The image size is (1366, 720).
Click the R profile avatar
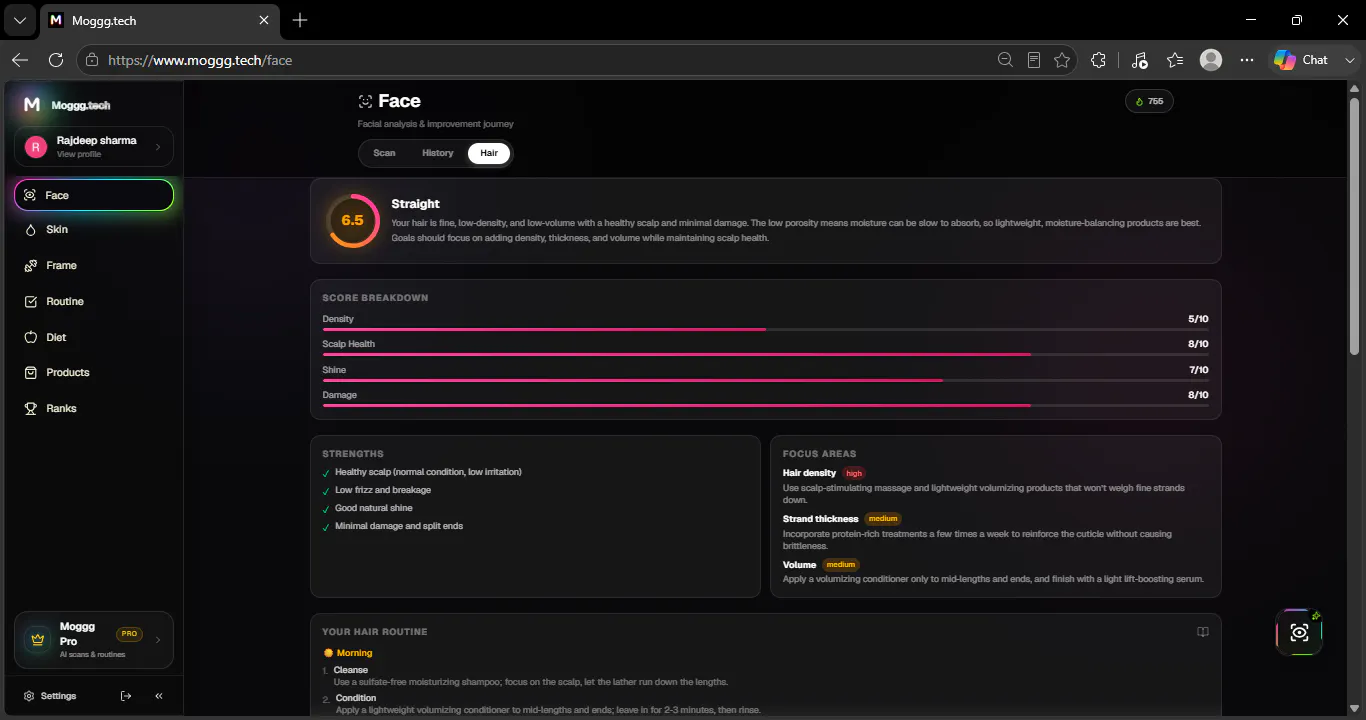pyautogui.click(x=36, y=147)
